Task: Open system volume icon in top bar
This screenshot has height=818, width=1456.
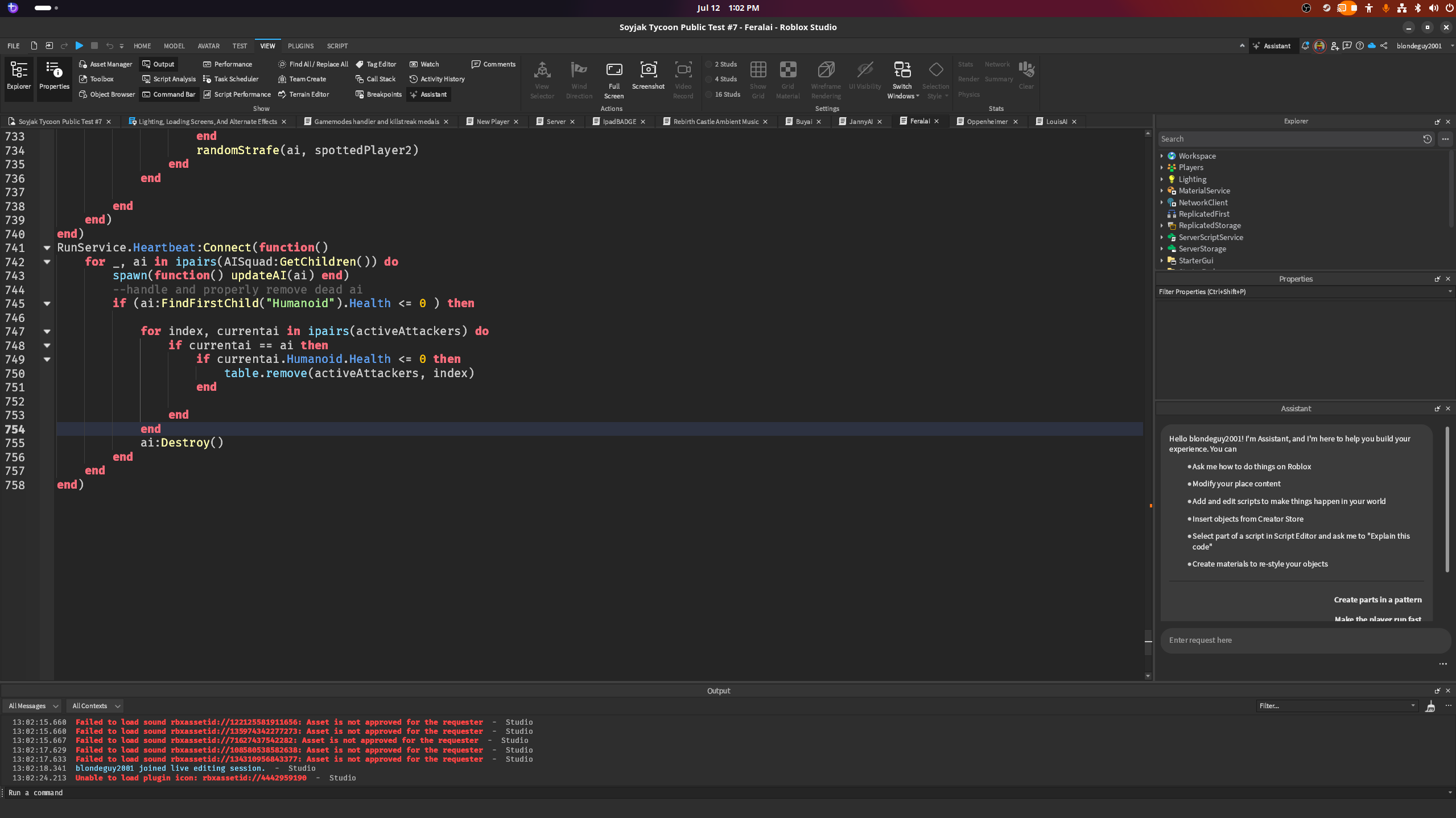Action: [x=1433, y=8]
